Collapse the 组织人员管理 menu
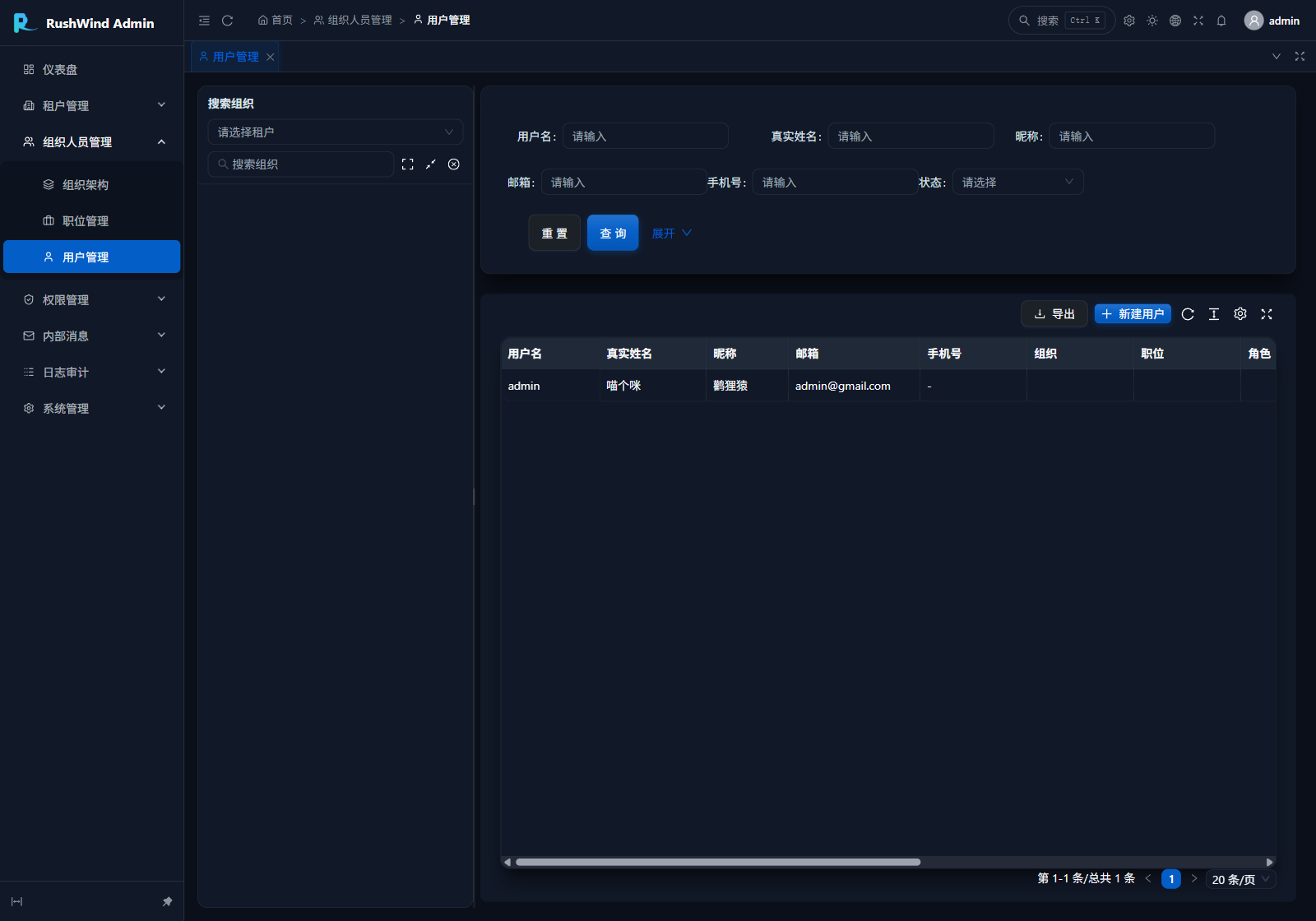This screenshot has height=921, width=1316. tap(92, 141)
